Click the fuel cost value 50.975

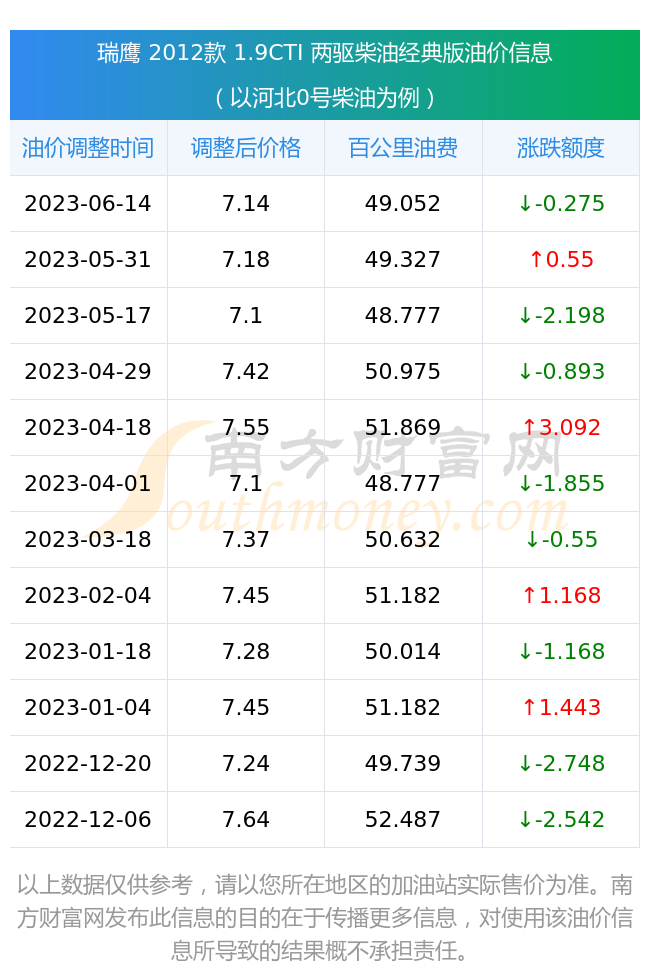[x=403, y=372]
